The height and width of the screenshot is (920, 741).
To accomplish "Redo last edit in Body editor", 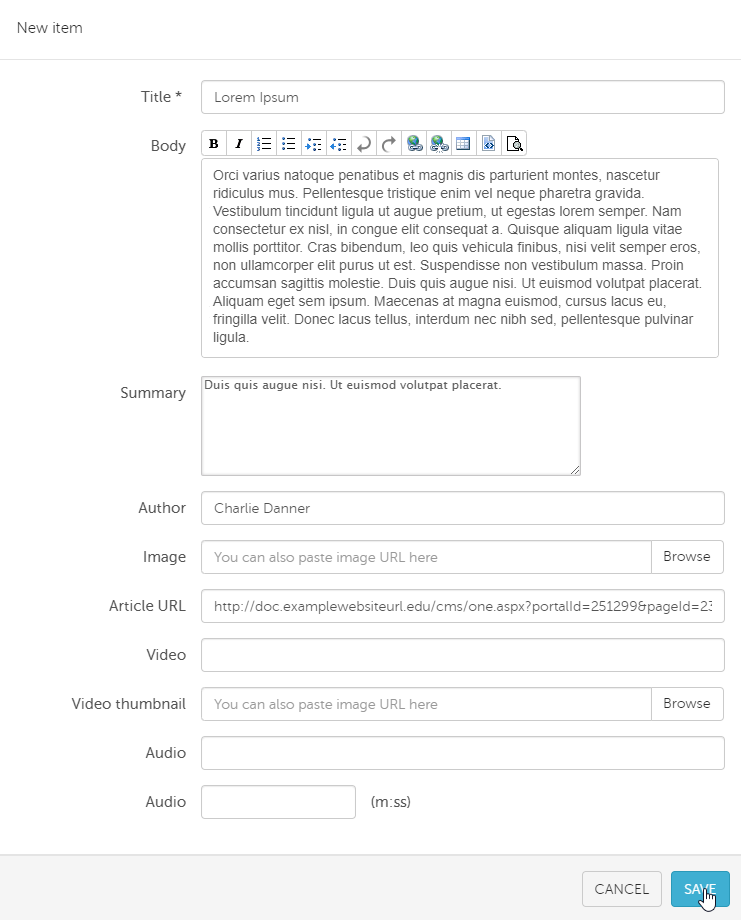I will (x=388, y=144).
